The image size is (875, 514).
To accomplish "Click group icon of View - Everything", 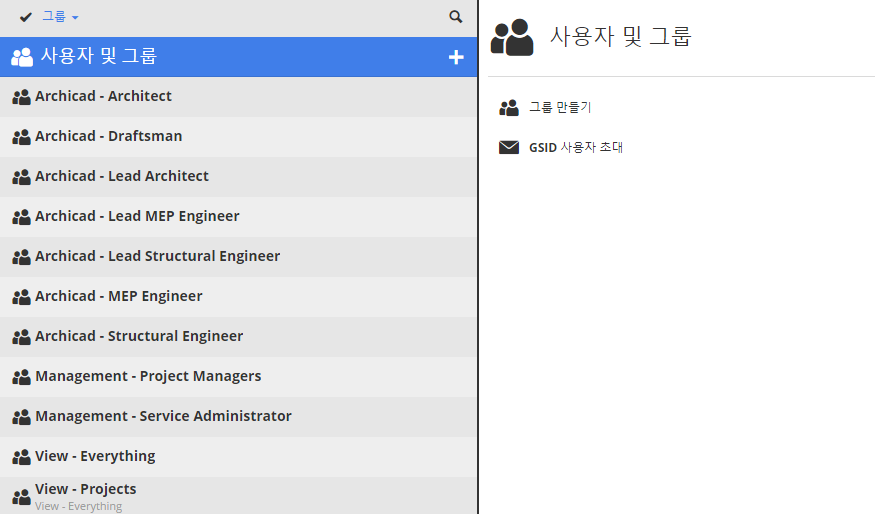I will (x=21, y=457).
